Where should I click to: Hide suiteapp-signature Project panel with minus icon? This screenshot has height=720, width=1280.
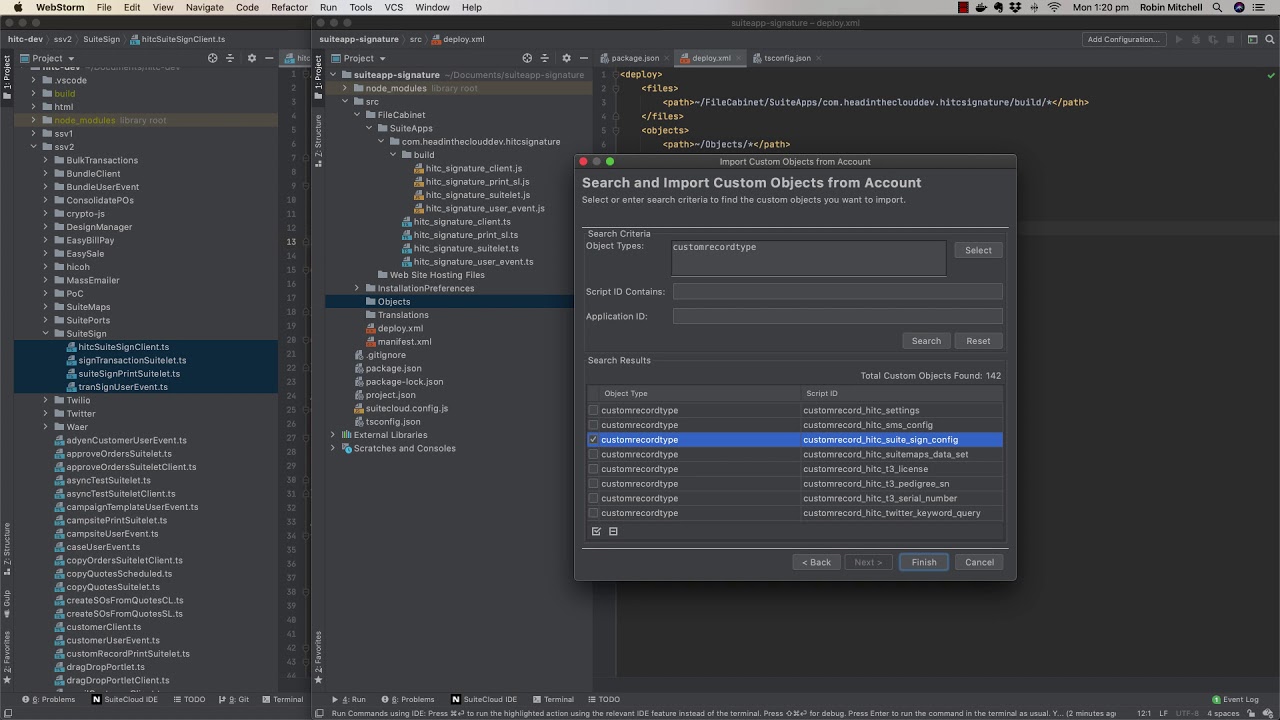coord(582,58)
